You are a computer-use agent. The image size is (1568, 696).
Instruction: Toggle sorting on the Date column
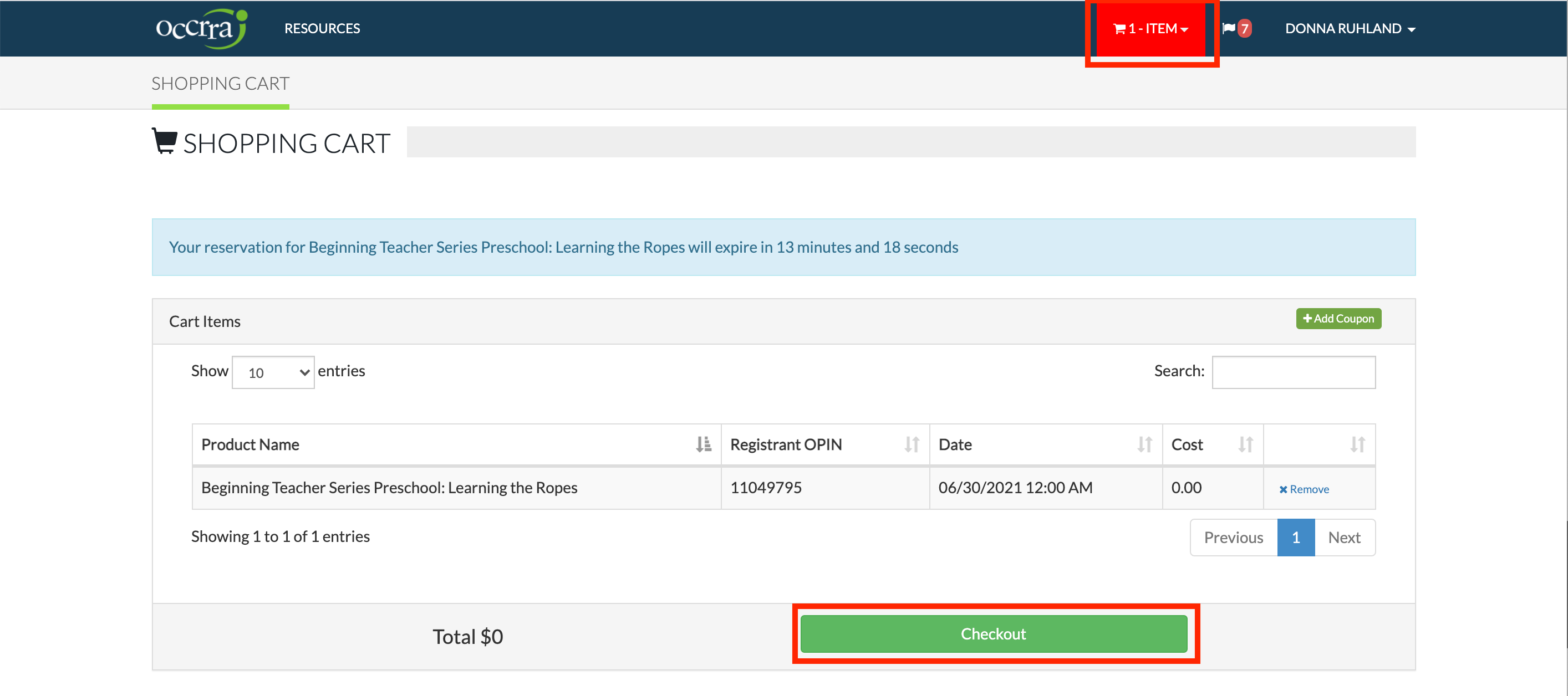click(x=1144, y=444)
